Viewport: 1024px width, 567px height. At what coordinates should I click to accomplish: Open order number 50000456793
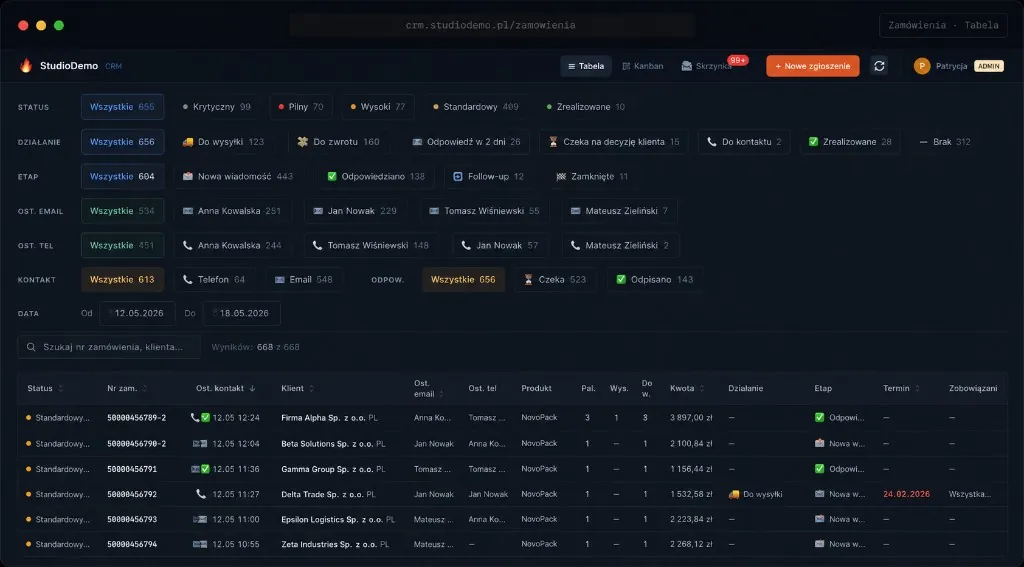132,519
